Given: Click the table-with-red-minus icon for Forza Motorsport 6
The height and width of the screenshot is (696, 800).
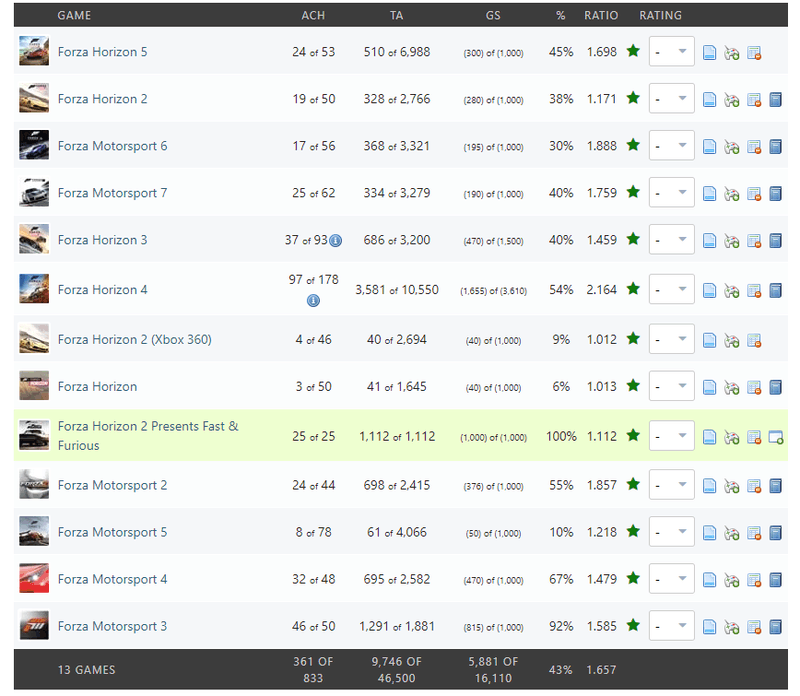Looking at the screenshot, I should 754,146.
